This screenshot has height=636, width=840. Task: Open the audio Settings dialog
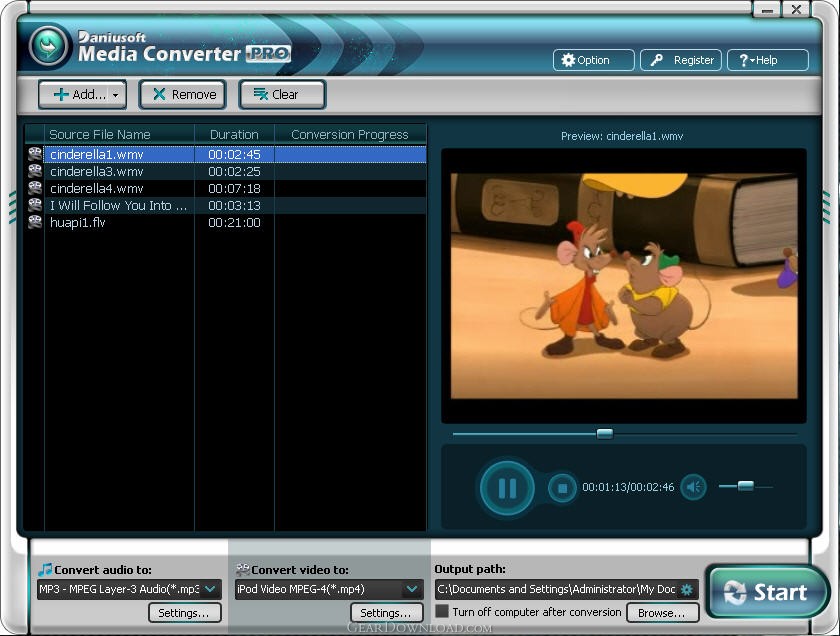(185, 613)
